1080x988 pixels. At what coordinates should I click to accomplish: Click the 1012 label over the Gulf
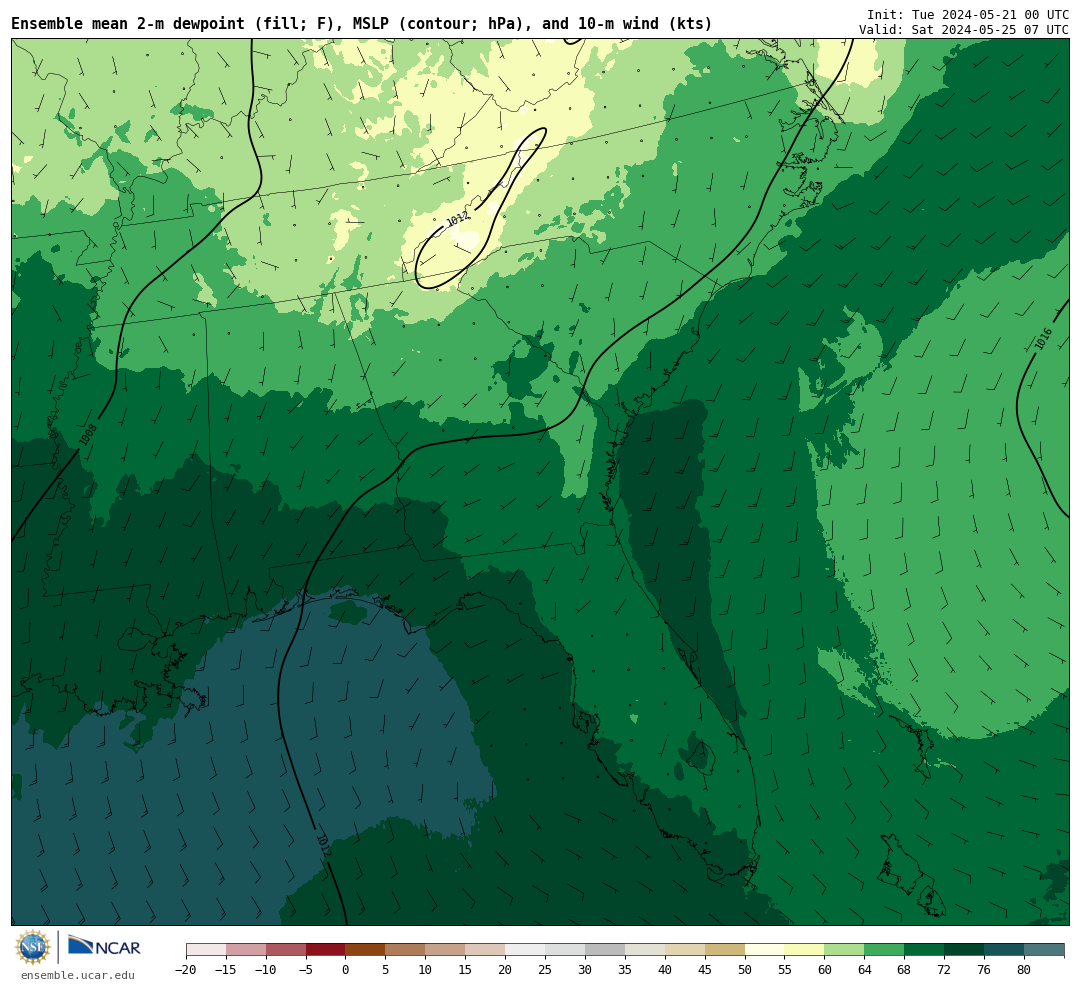tap(324, 846)
